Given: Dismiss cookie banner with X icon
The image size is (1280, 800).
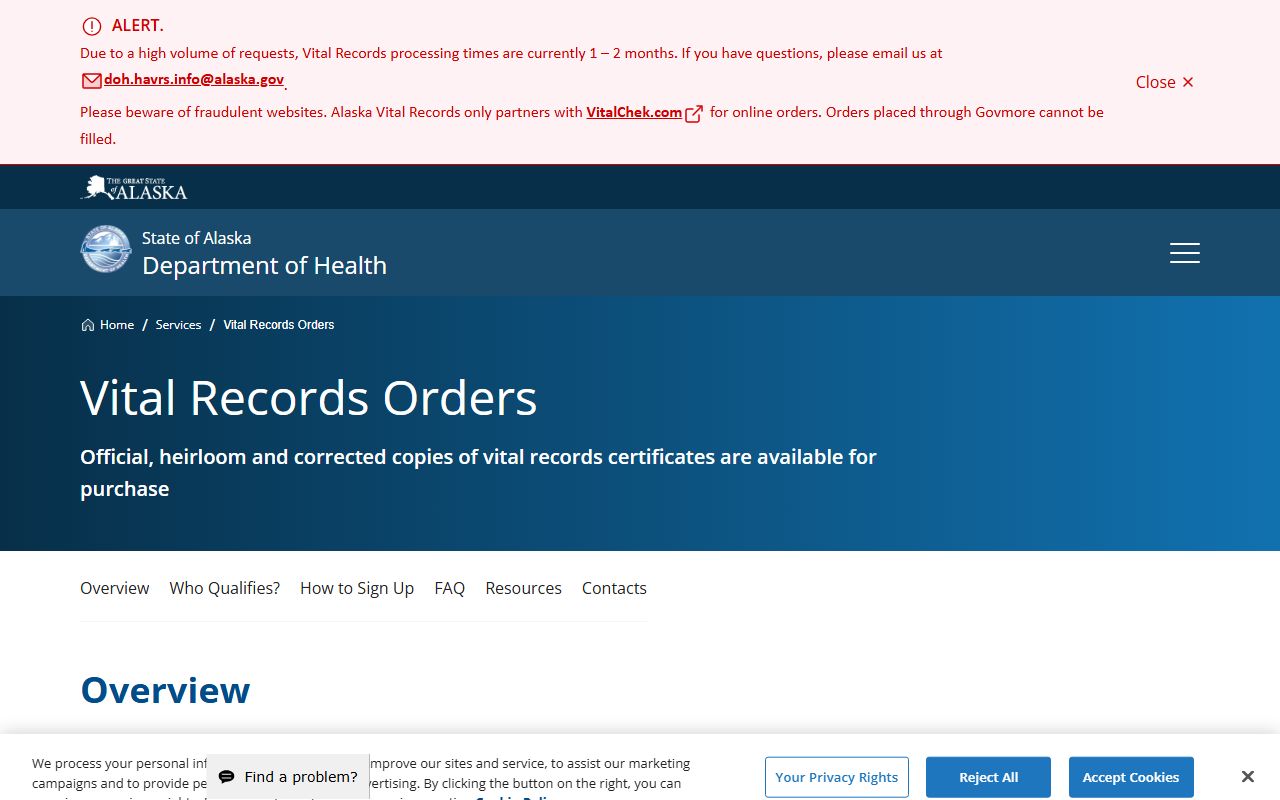Looking at the screenshot, I should point(1247,777).
